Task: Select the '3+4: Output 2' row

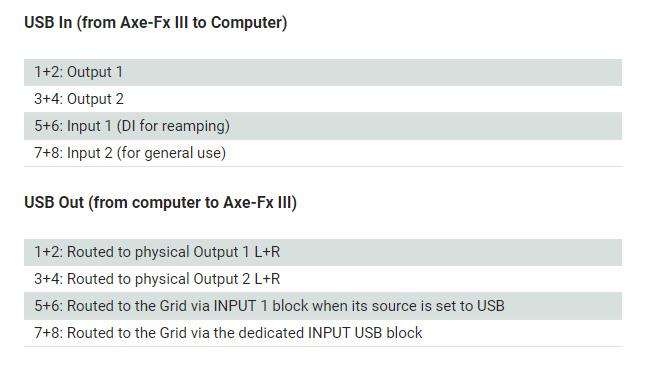Action: pos(323,99)
